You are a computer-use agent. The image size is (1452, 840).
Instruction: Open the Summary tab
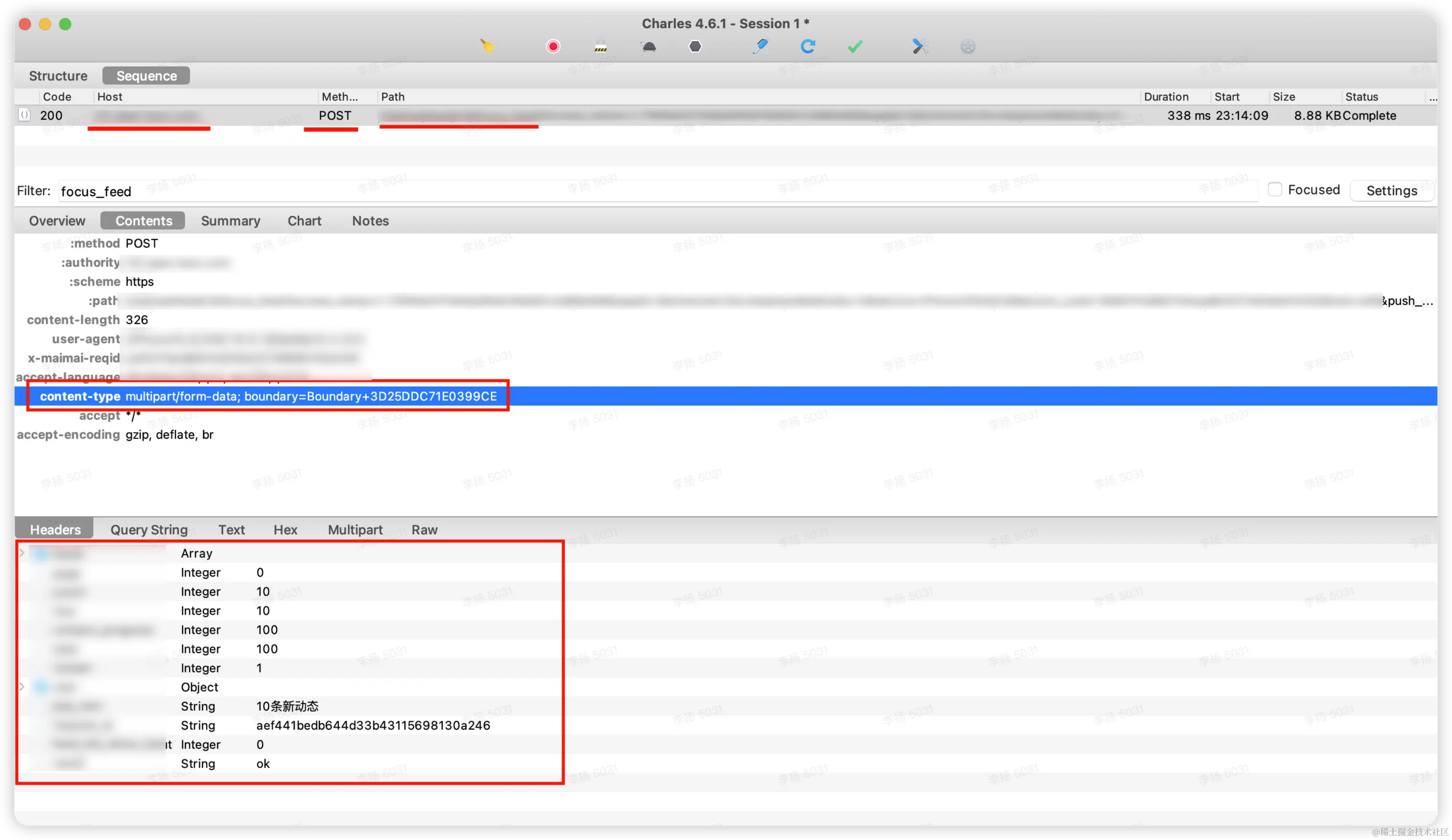pyautogui.click(x=230, y=221)
